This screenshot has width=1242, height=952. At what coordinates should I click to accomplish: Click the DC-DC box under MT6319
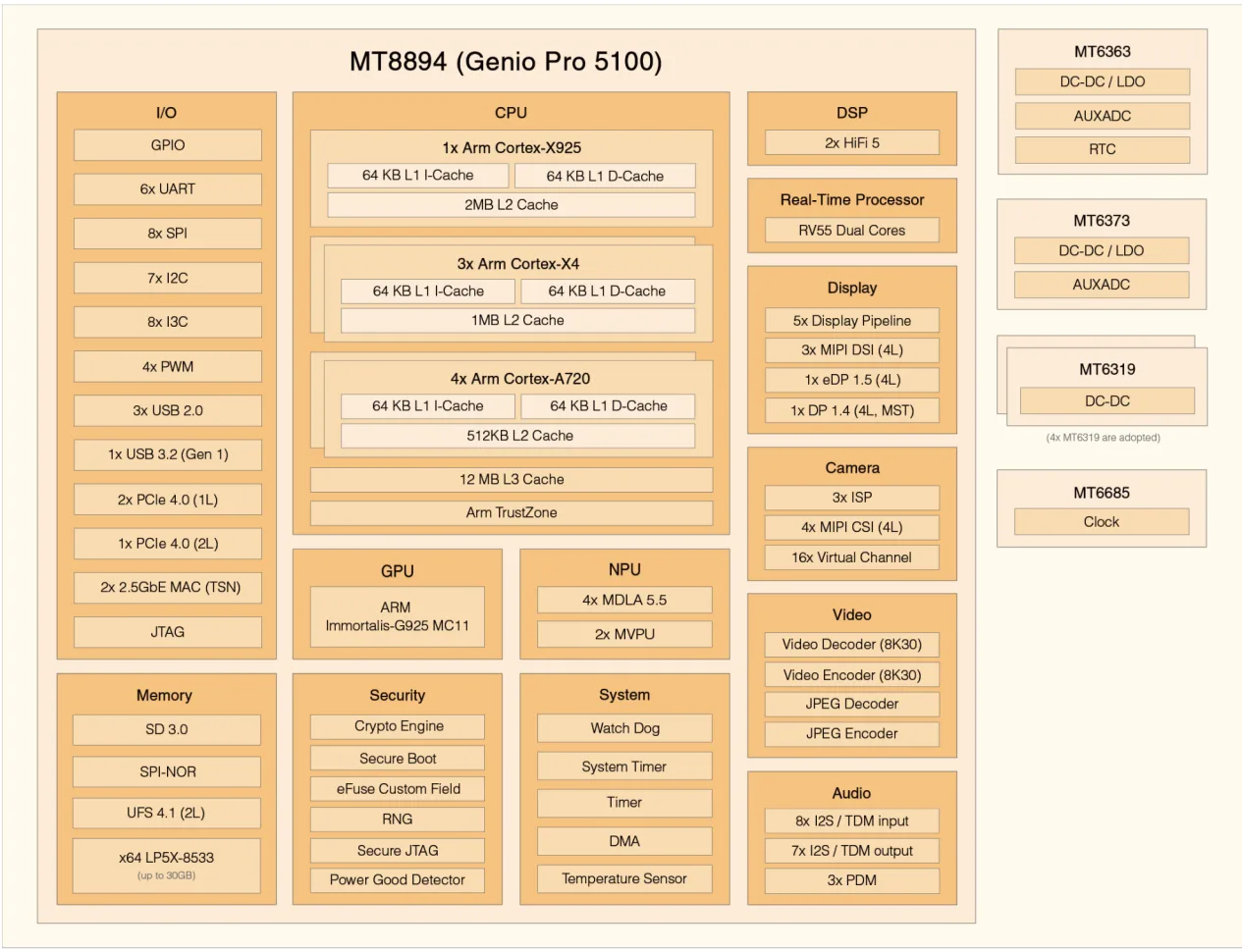1107,400
